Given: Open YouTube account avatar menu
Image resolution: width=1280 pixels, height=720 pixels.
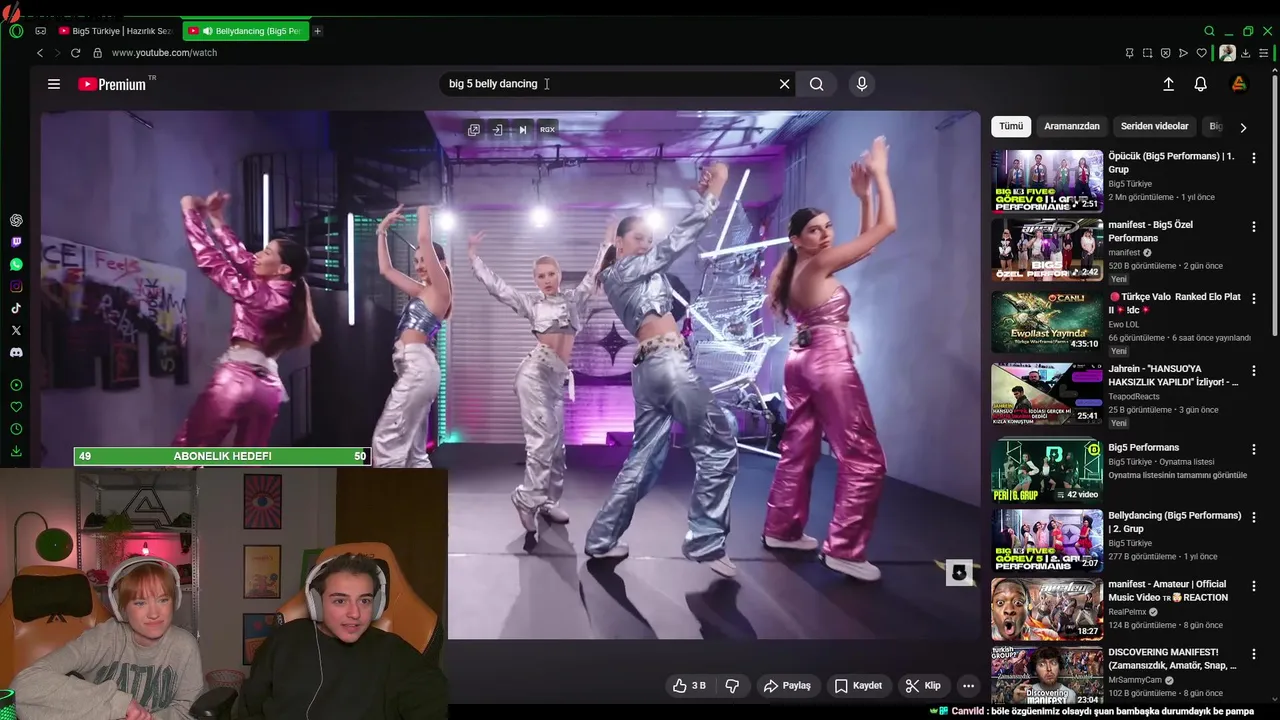Looking at the screenshot, I should click(x=1239, y=84).
